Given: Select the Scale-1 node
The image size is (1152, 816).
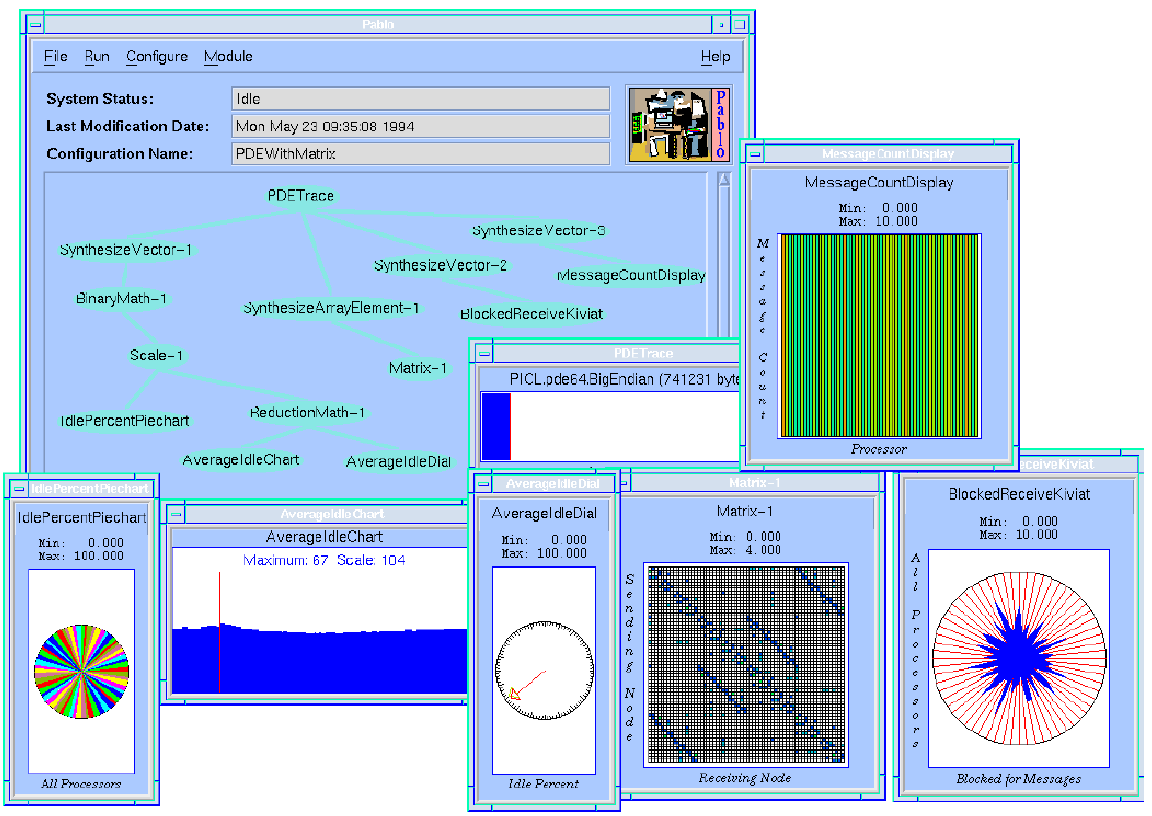Looking at the screenshot, I should (158, 355).
